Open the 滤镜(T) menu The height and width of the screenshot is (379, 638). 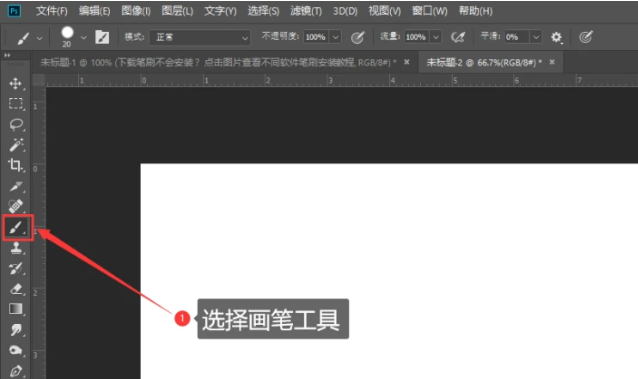point(306,11)
